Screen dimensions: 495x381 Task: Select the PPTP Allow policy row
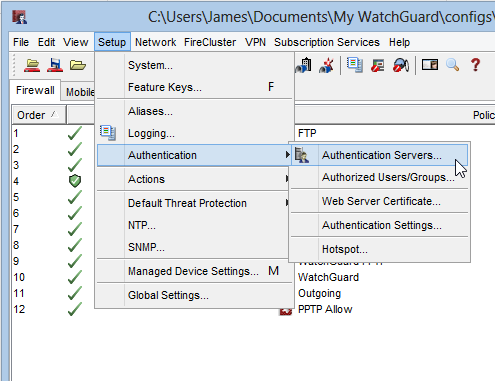click(325, 309)
